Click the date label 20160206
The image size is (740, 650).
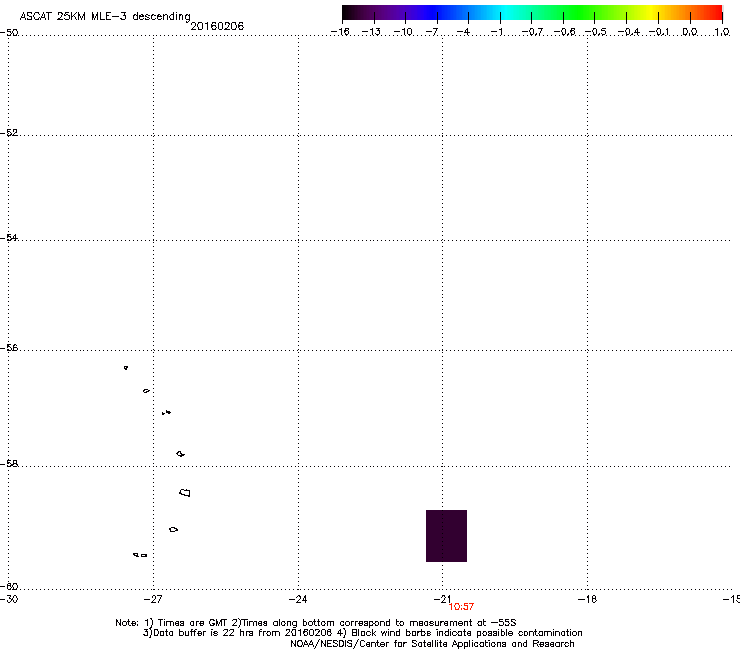pos(217,26)
